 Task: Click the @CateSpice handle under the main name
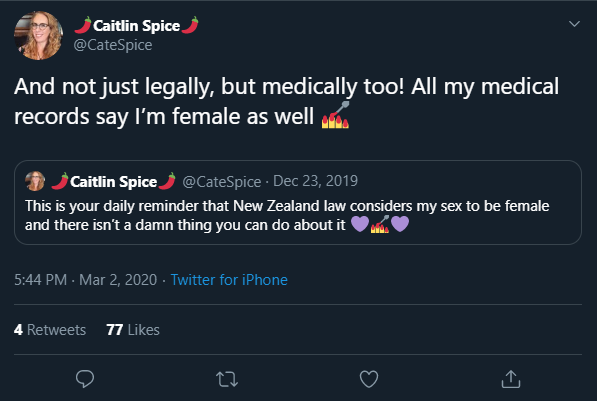coord(113,45)
